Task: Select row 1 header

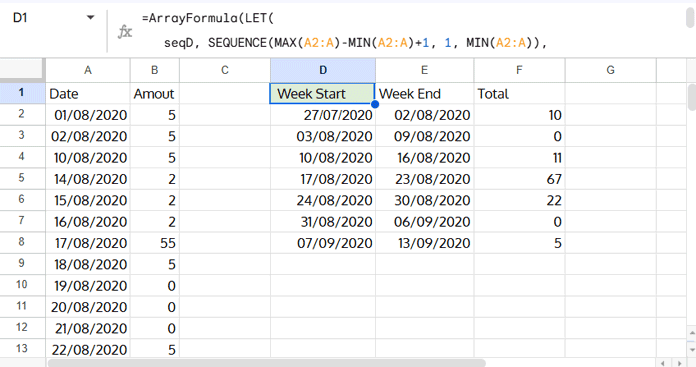Action: coord(22,93)
